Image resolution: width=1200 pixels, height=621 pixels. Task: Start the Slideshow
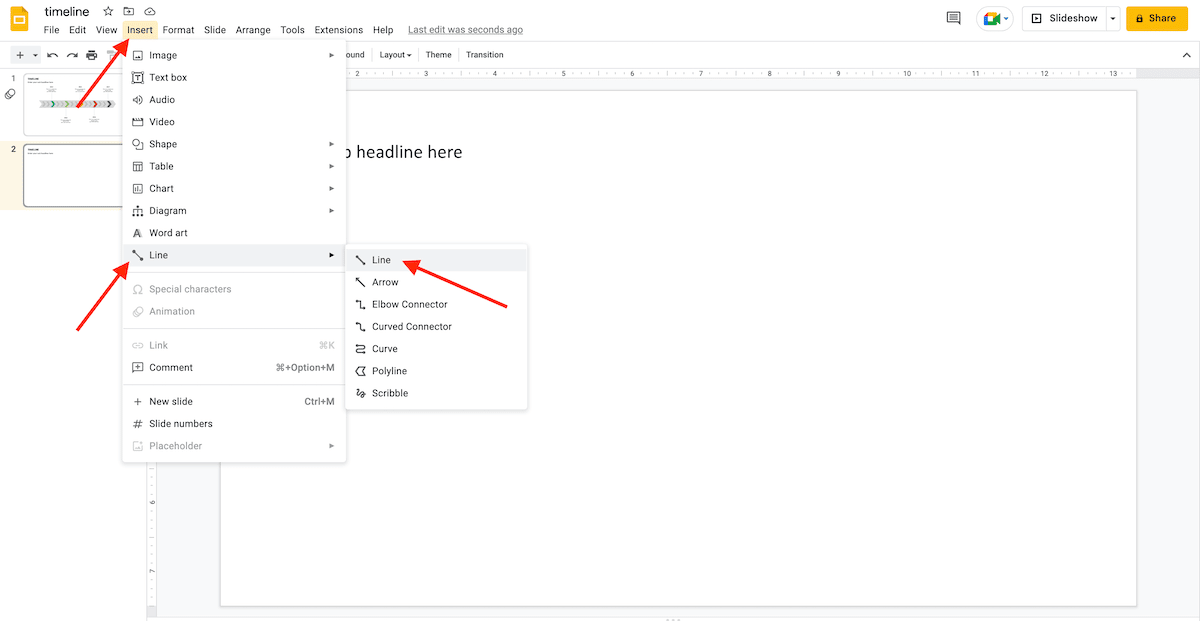1064,18
